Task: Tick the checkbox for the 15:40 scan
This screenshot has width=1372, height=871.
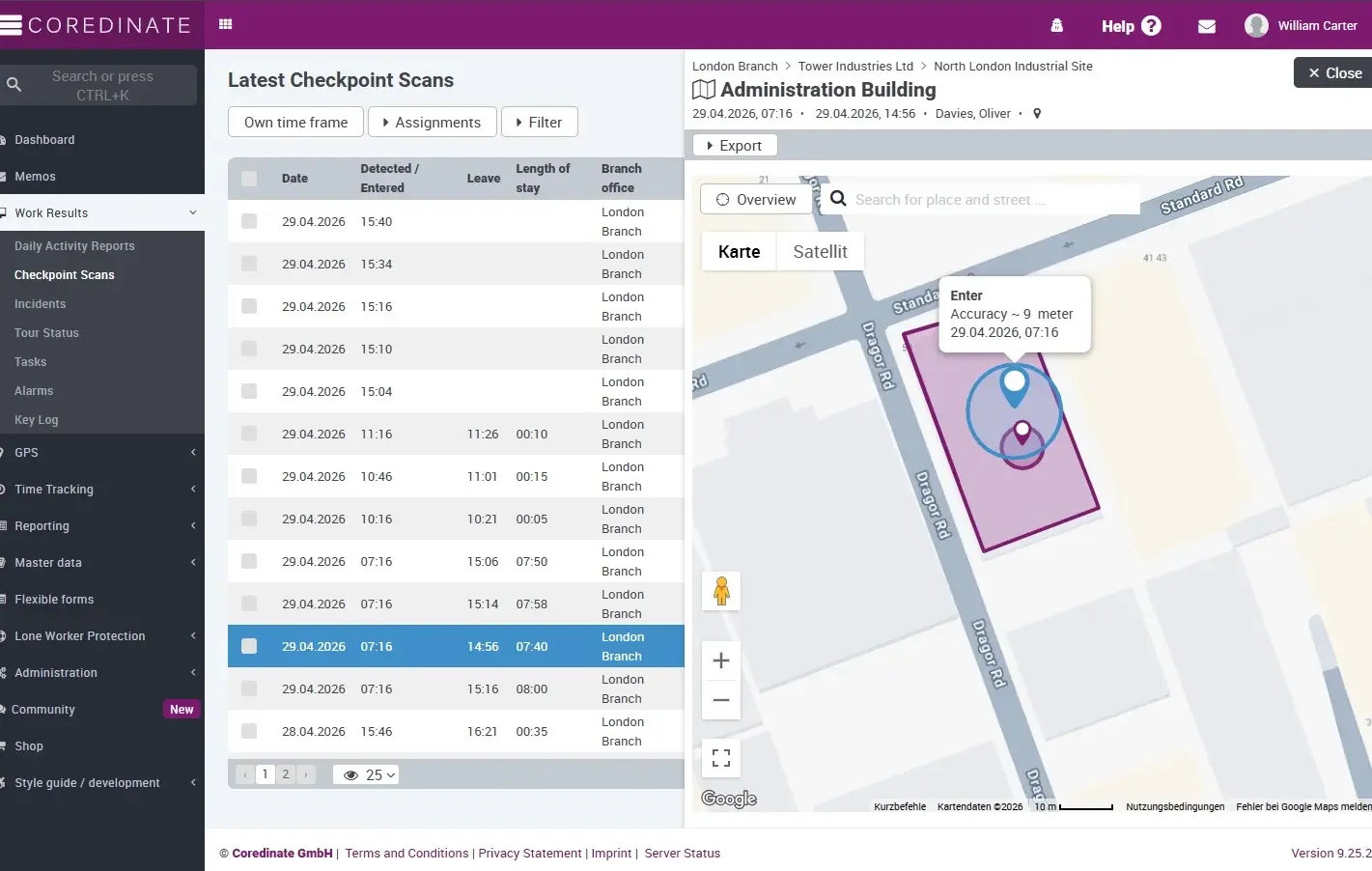Action: pyautogui.click(x=249, y=221)
